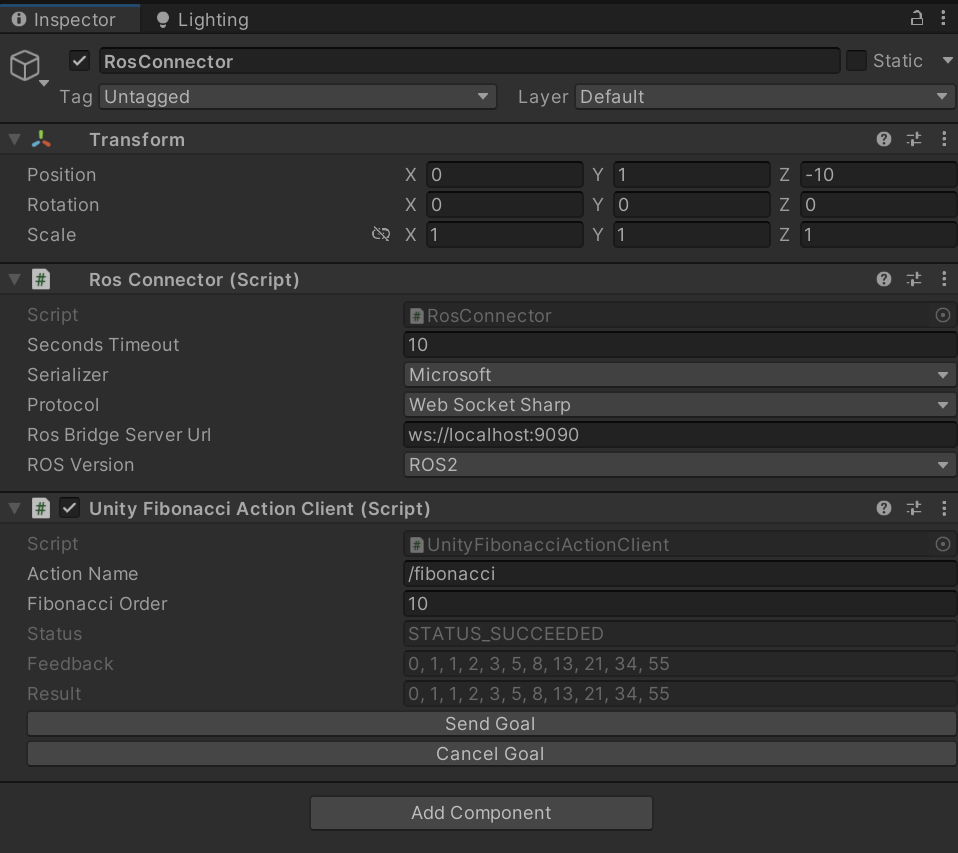Click RosConnector script object picker icon
The image size is (958, 853).
942,315
